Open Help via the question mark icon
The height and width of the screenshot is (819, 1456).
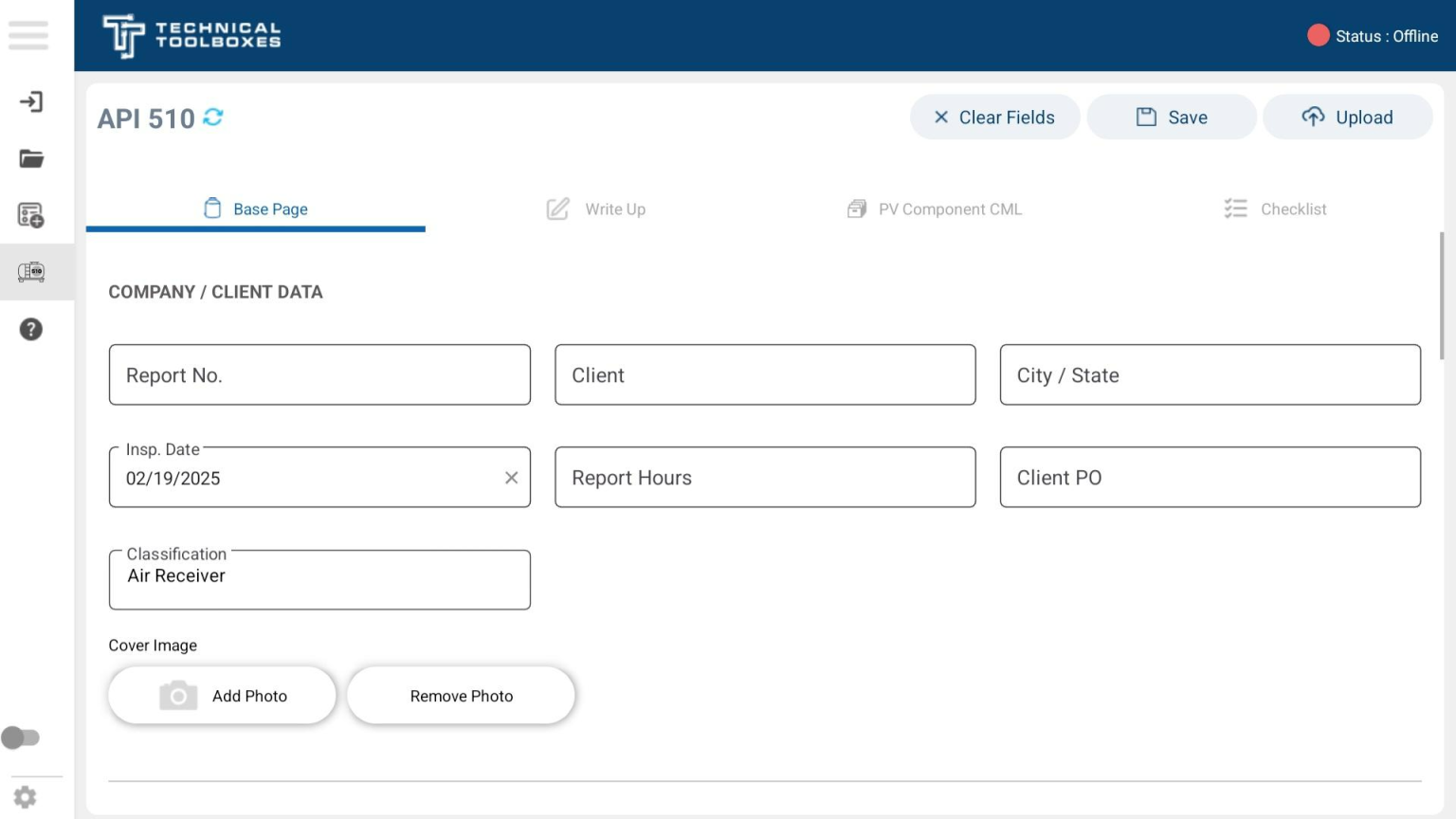tap(30, 329)
